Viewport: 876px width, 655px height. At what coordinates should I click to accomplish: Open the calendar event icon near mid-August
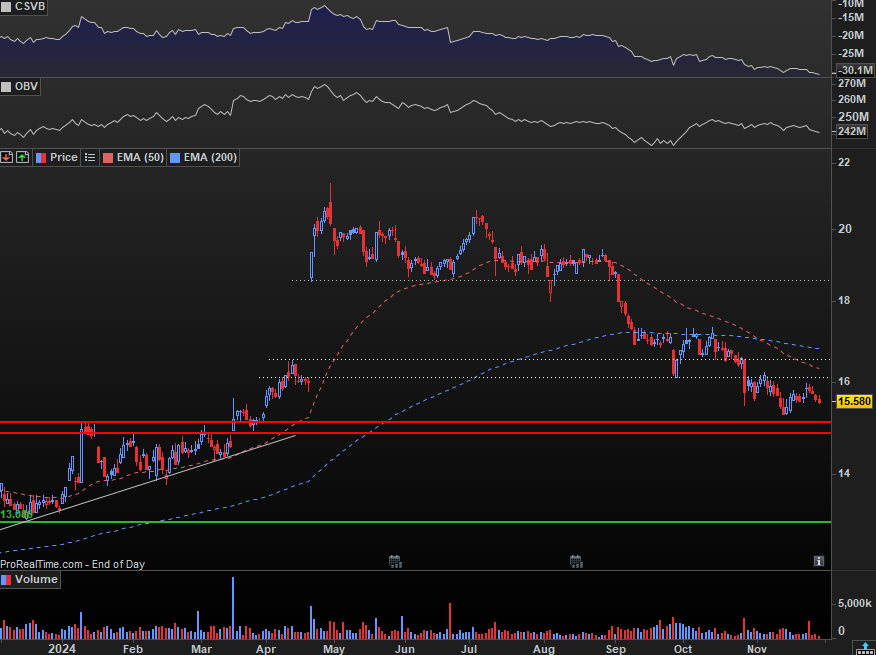(576, 561)
